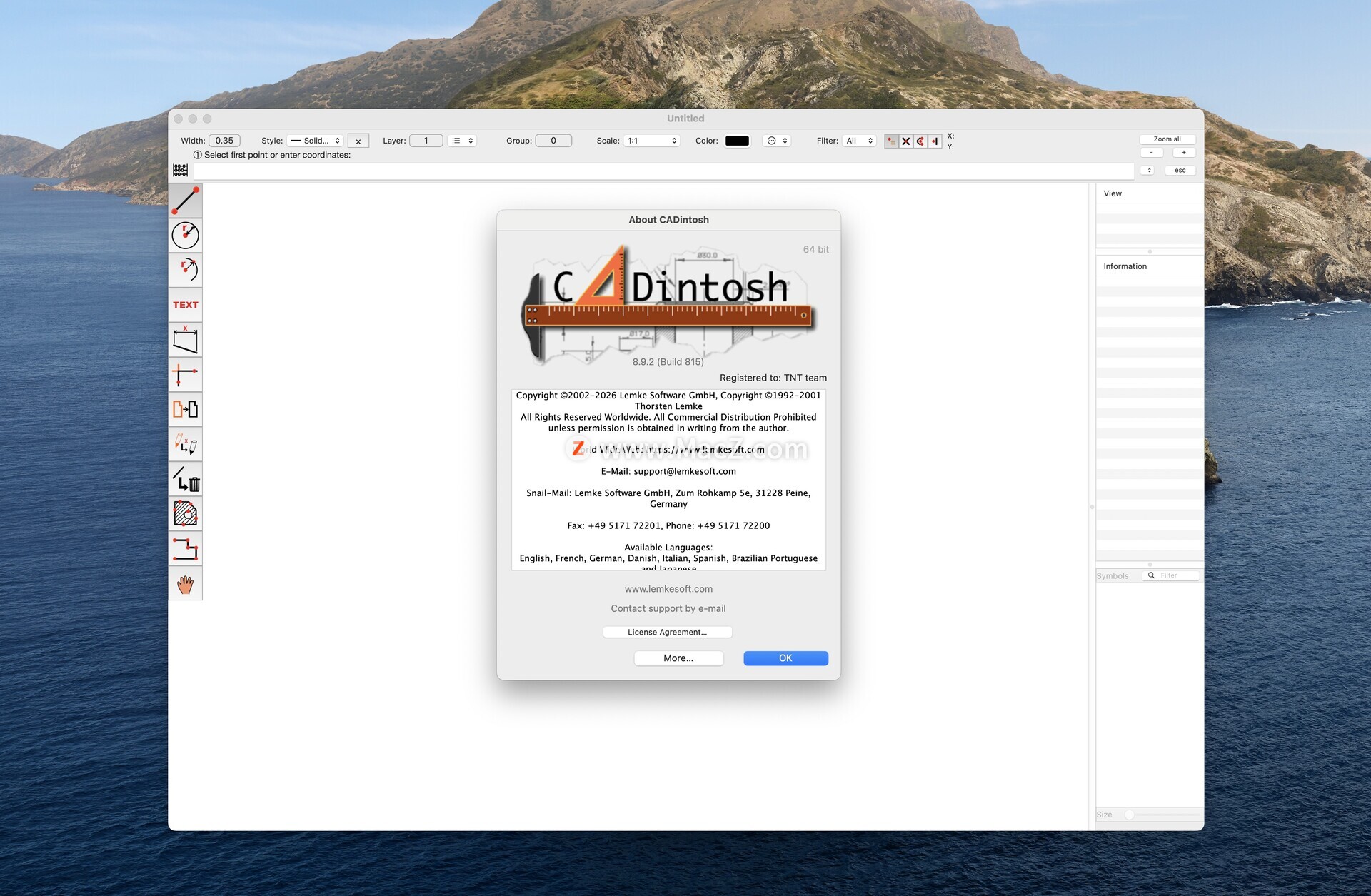Click the Width input field
The width and height of the screenshot is (1371, 896).
tap(224, 141)
